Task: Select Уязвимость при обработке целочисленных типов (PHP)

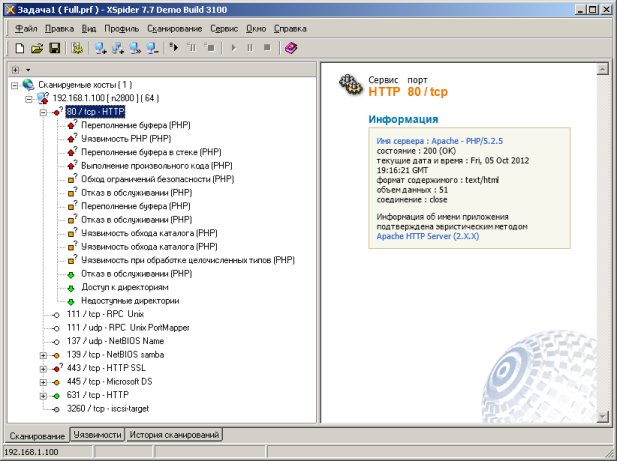Action: 188,260
